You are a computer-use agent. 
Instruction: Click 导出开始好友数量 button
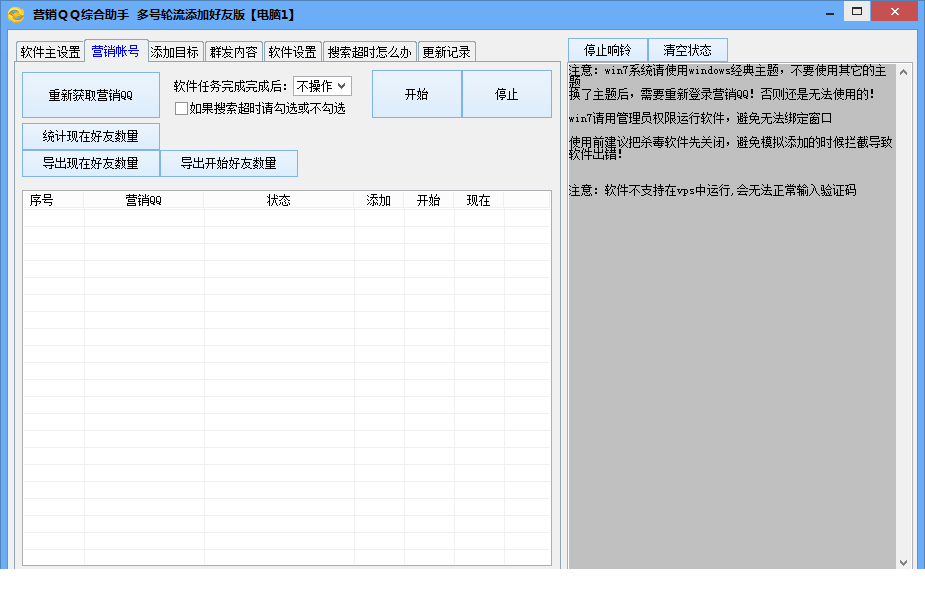point(229,163)
